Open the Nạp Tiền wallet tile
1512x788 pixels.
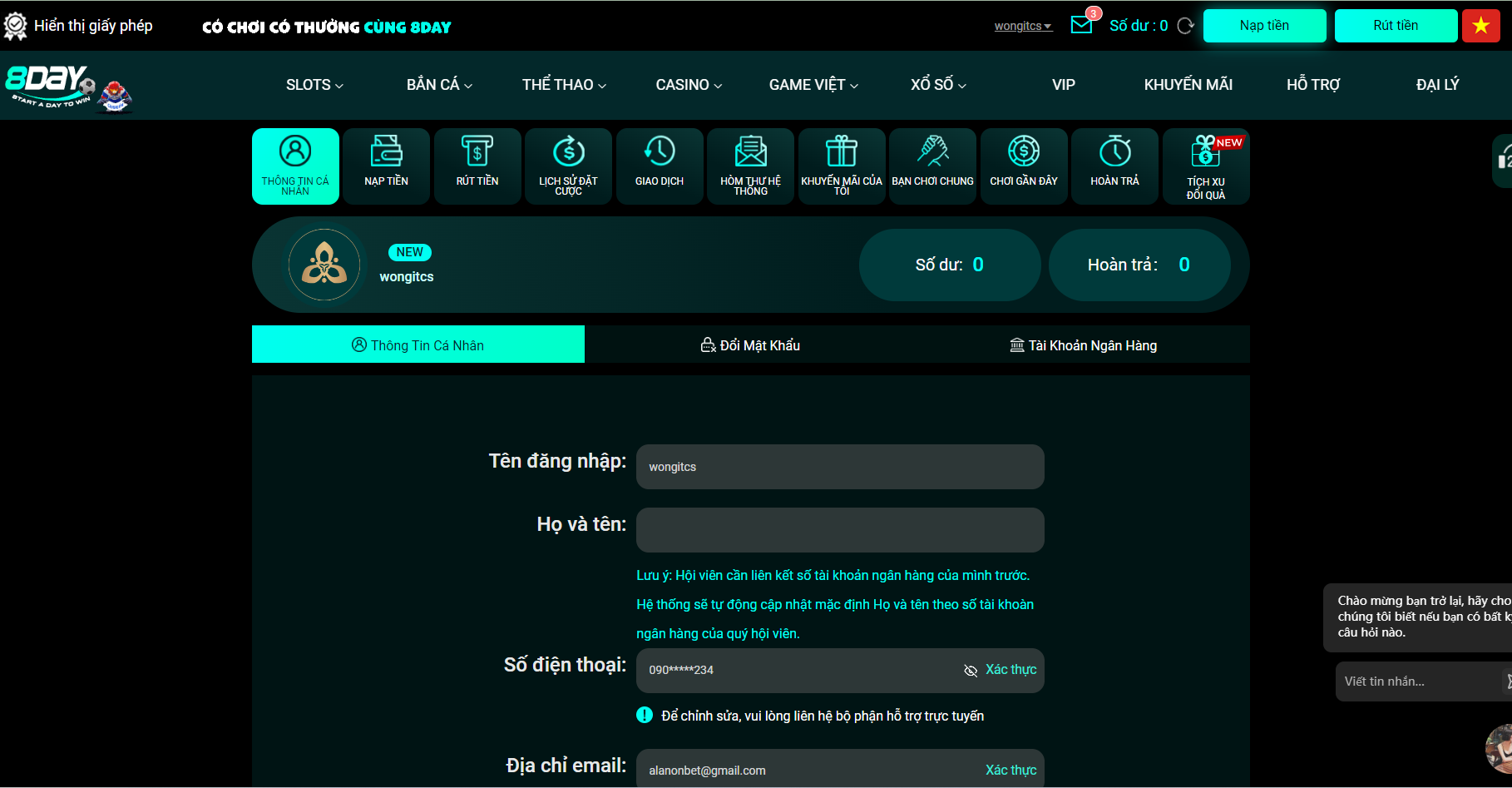coord(386,166)
